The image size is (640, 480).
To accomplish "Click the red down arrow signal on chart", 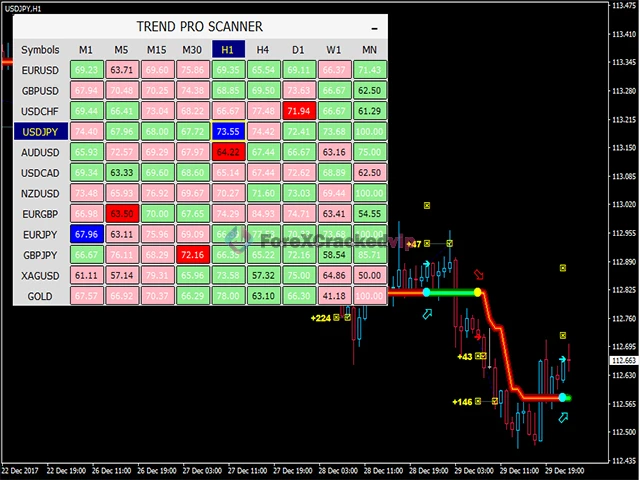I will [479, 274].
